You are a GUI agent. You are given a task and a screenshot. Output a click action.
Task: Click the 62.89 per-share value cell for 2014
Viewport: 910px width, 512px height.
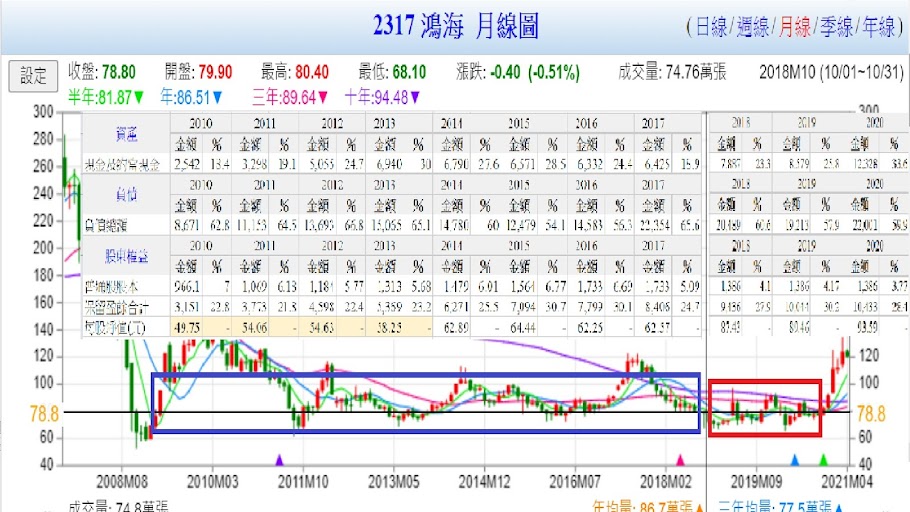tap(456, 328)
